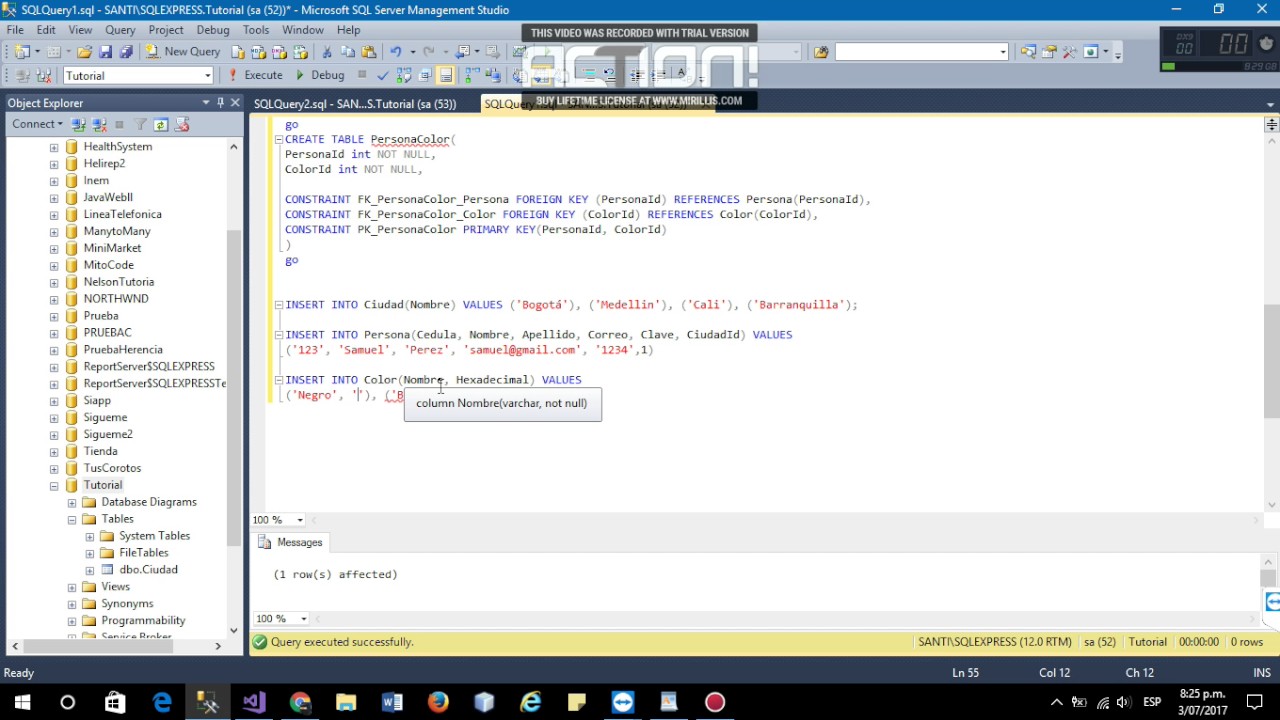
Task: Click the Cut scissors icon
Action: (x=326, y=52)
